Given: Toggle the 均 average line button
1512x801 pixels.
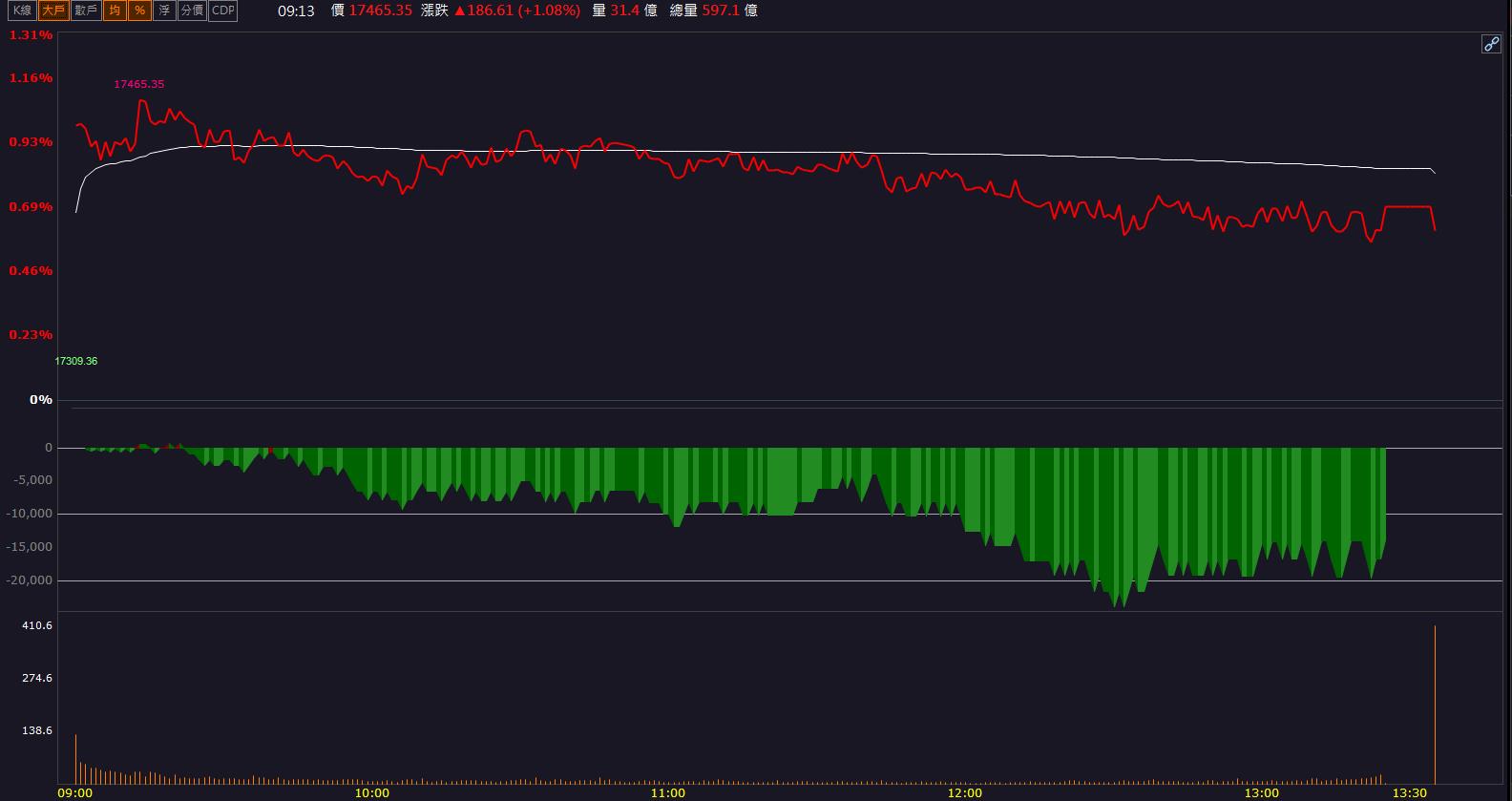Looking at the screenshot, I should pos(115,11).
